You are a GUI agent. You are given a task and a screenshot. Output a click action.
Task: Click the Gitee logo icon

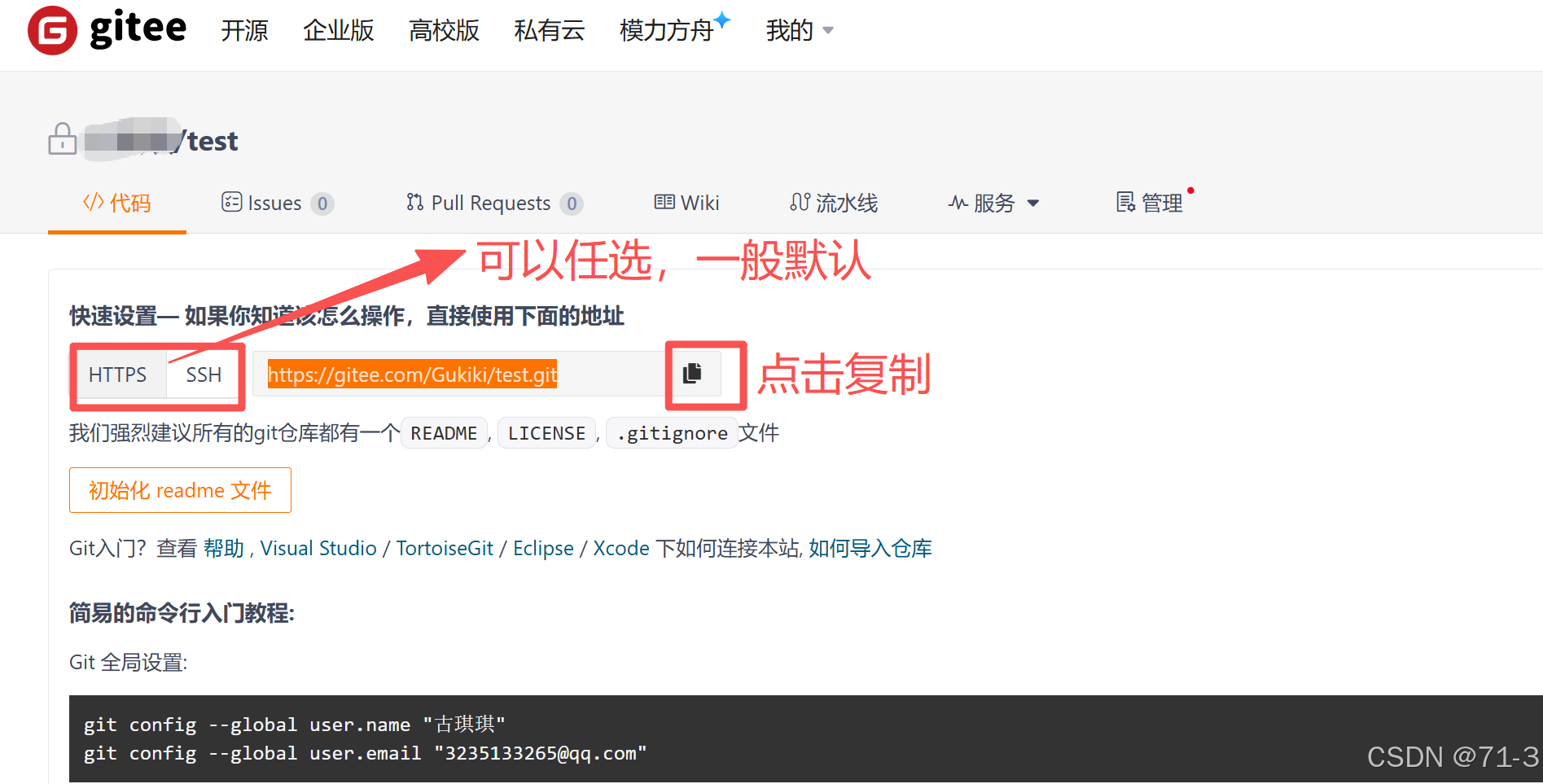pyautogui.click(x=52, y=30)
